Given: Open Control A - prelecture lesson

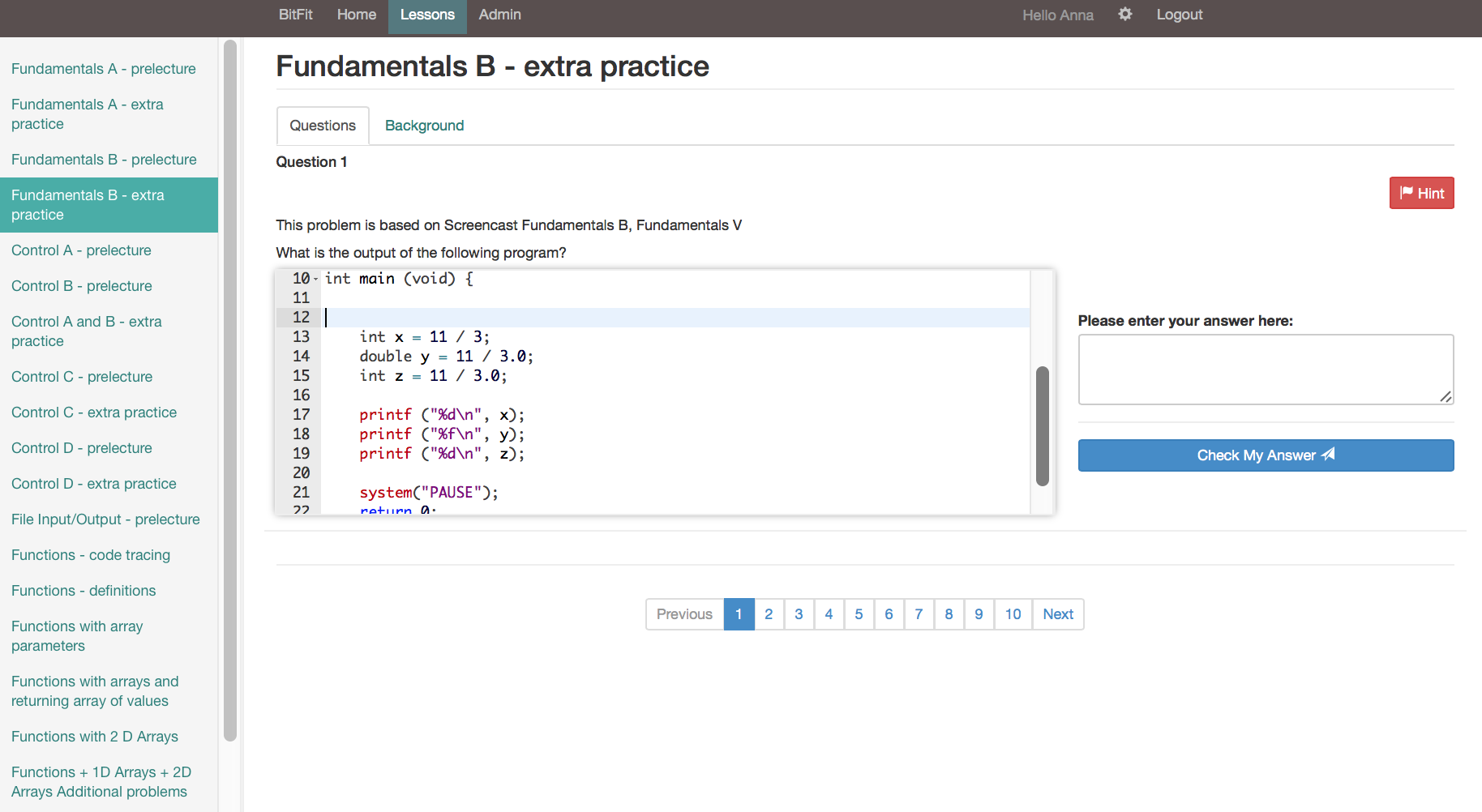Looking at the screenshot, I should [x=81, y=250].
